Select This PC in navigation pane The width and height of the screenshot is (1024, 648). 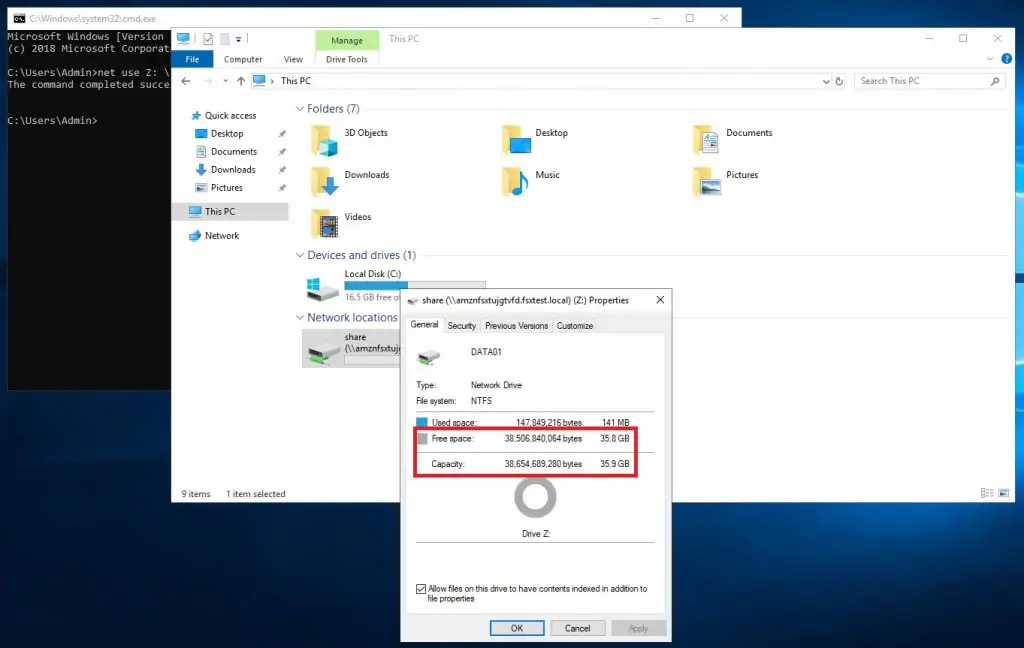(230, 212)
